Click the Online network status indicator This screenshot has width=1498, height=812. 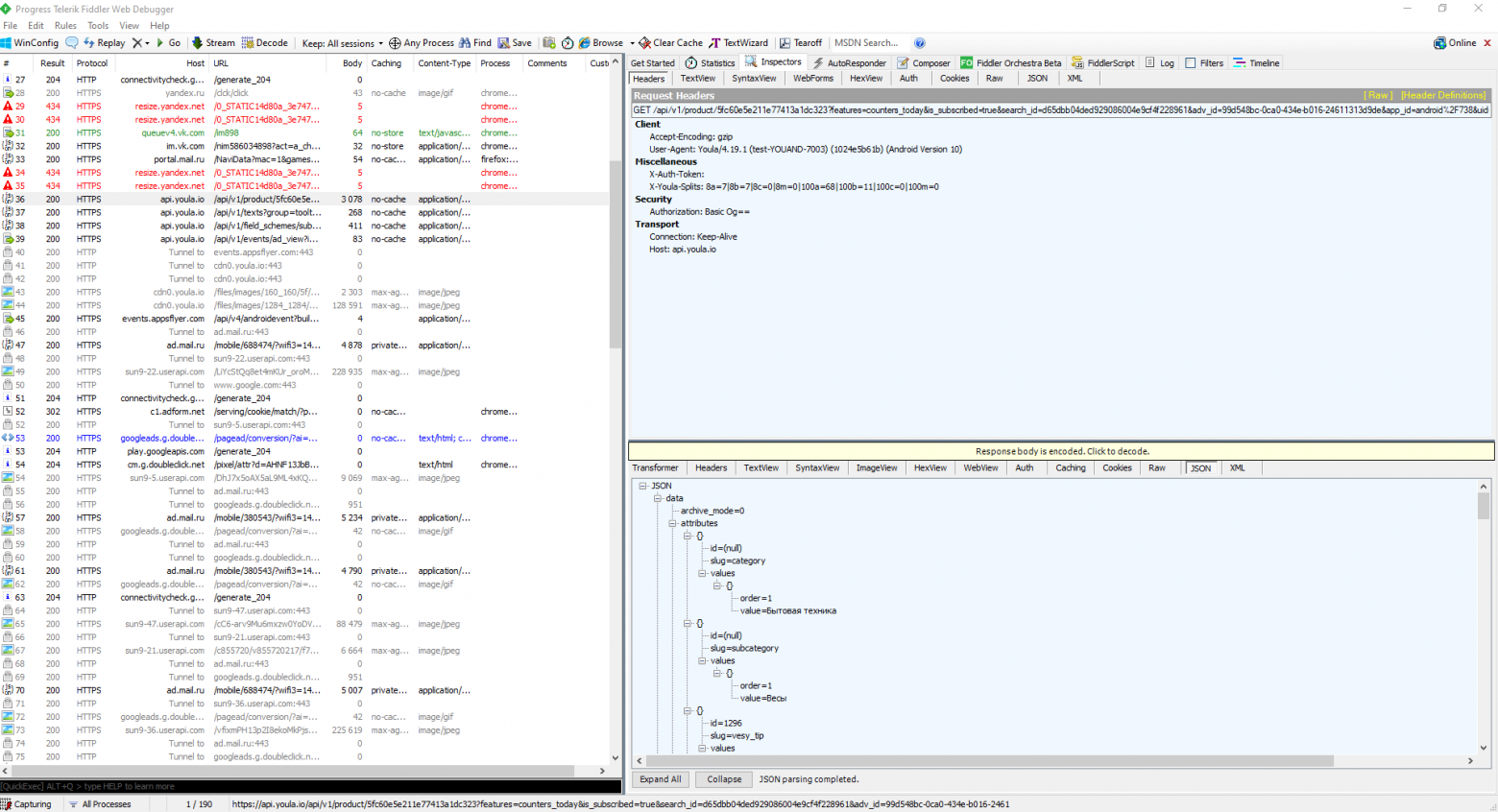click(x=1456, y=43)
